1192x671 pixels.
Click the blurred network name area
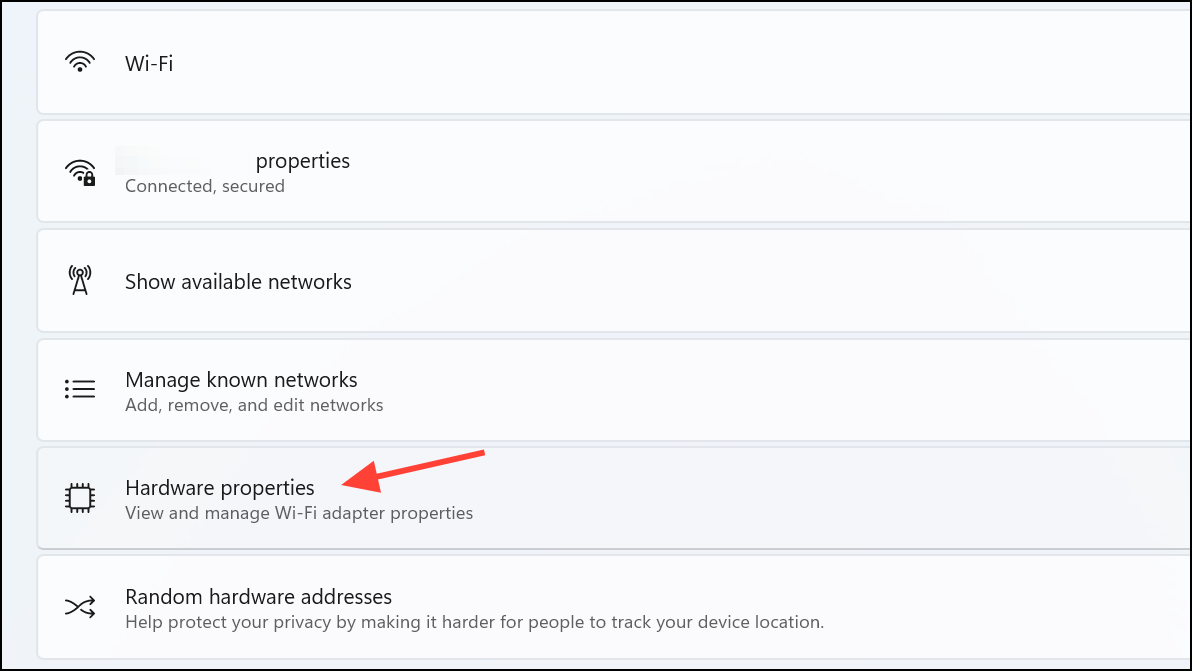click(182, 160)
